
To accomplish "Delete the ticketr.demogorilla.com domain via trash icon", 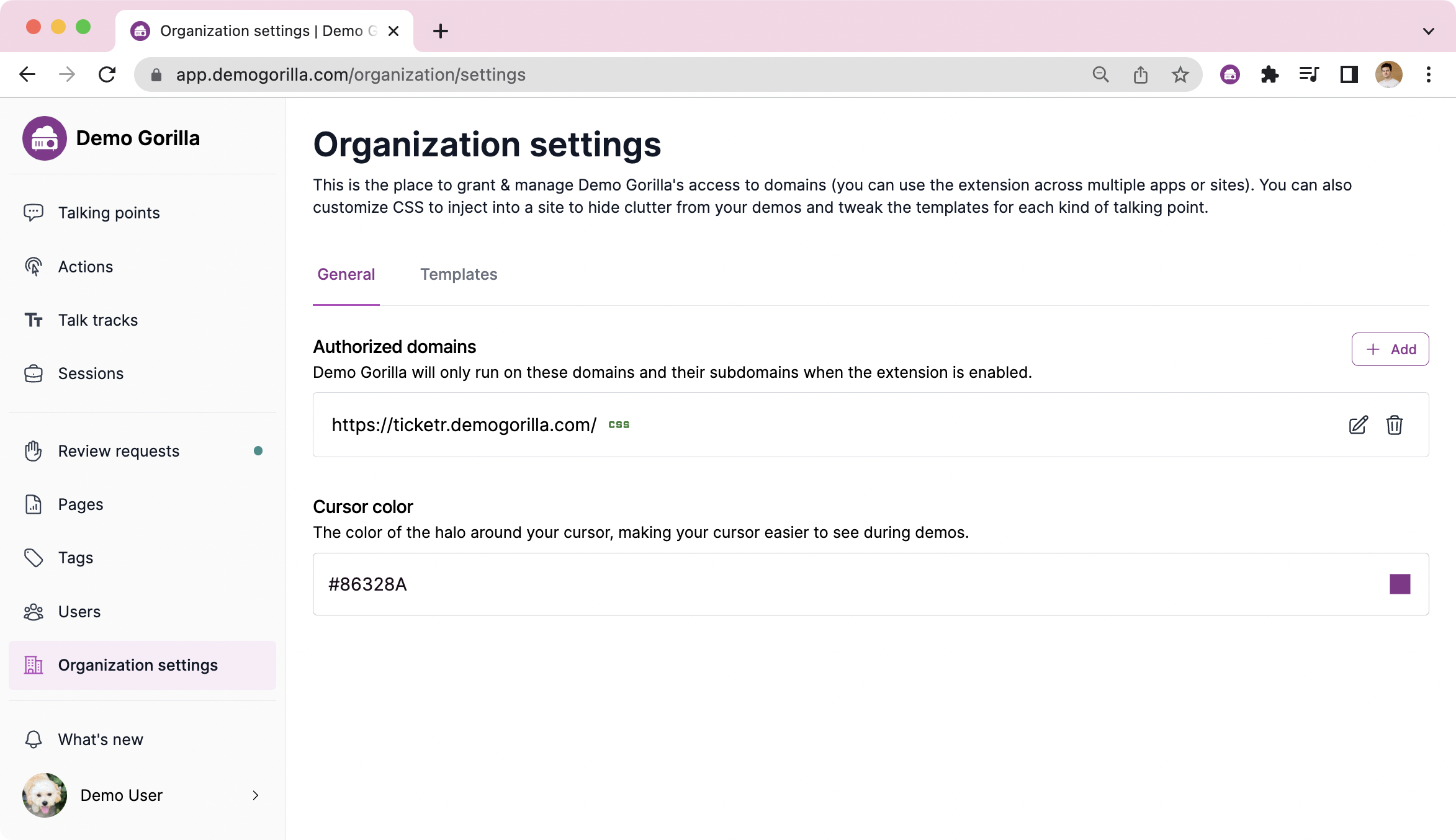I will [x=1394, y=425].
